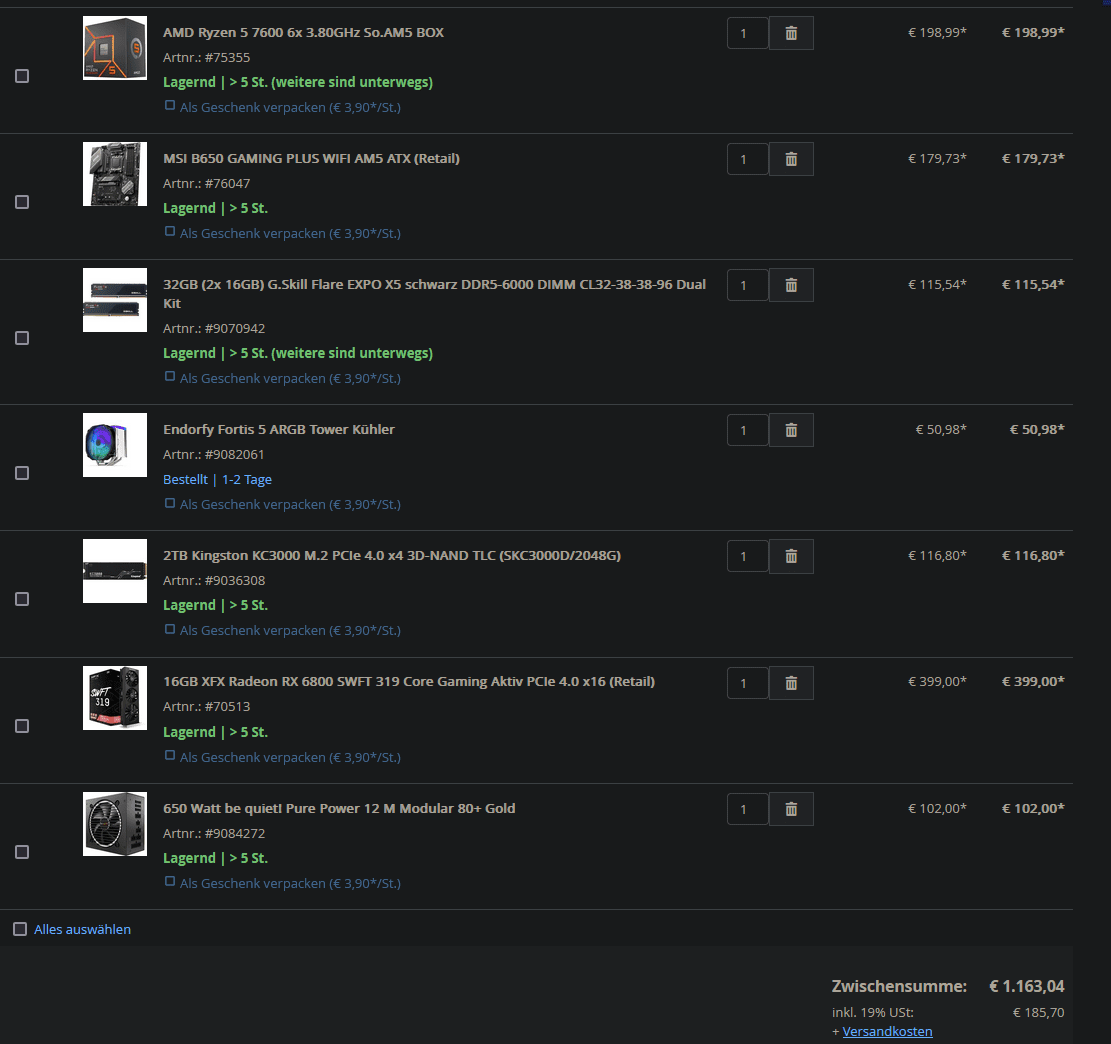Viewport: 1111px width, 1044px height.
Task: Open 650 Watt be quiet! Pure Power link
Action: [339, 809]
